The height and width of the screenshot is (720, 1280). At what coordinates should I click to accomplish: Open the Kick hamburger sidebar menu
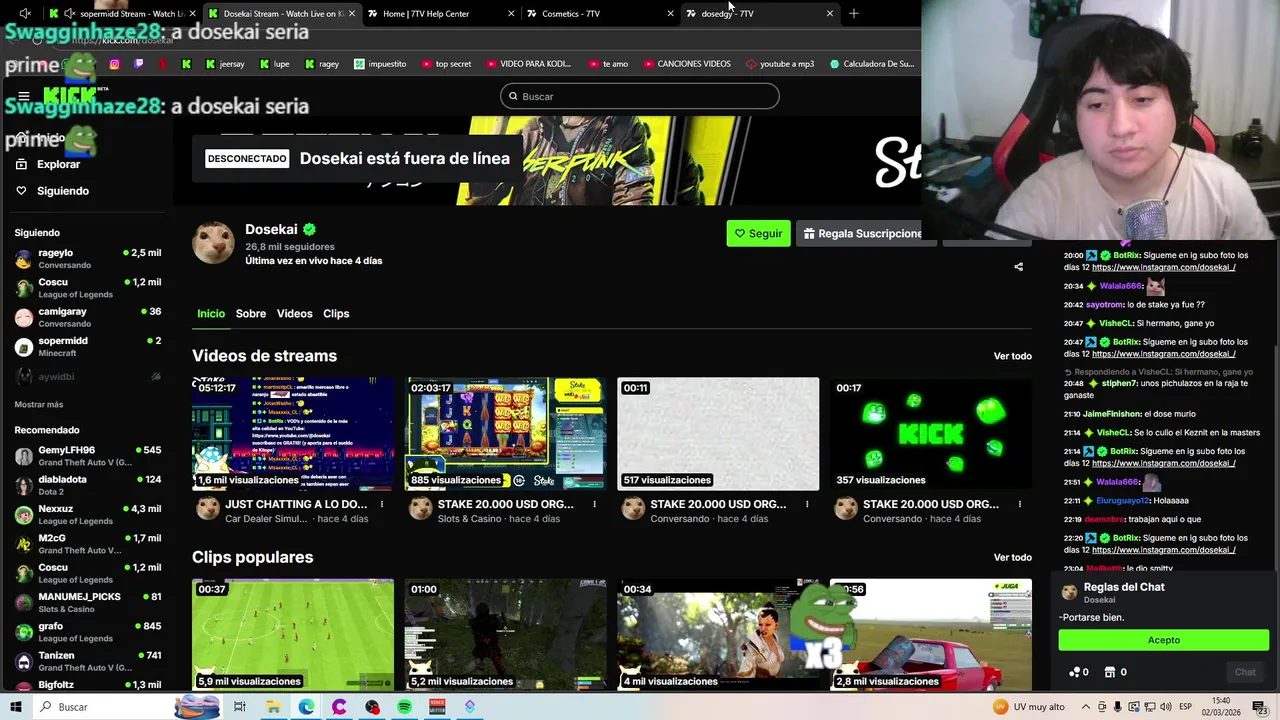point(24,96)
